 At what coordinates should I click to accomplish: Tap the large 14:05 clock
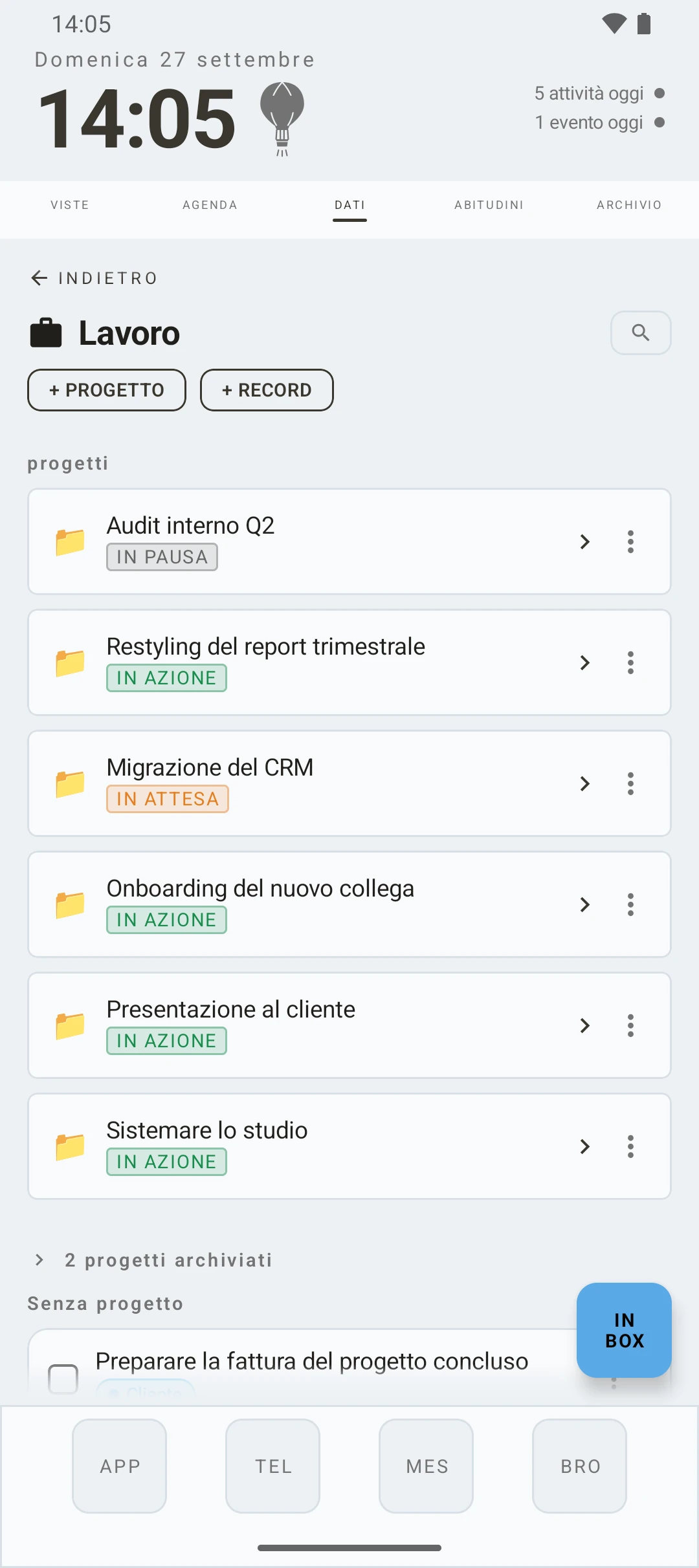(x=137, y=119)
